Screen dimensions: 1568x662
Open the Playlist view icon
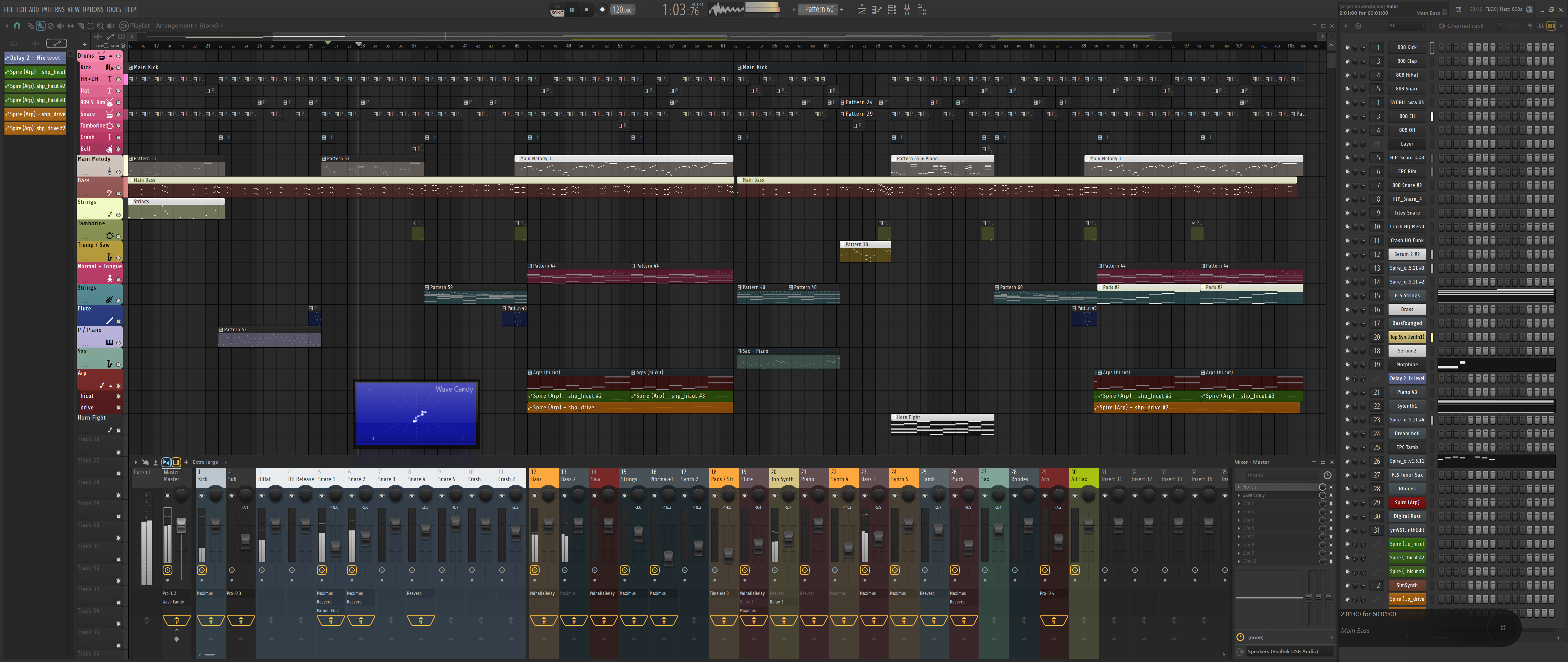point(862,10)
